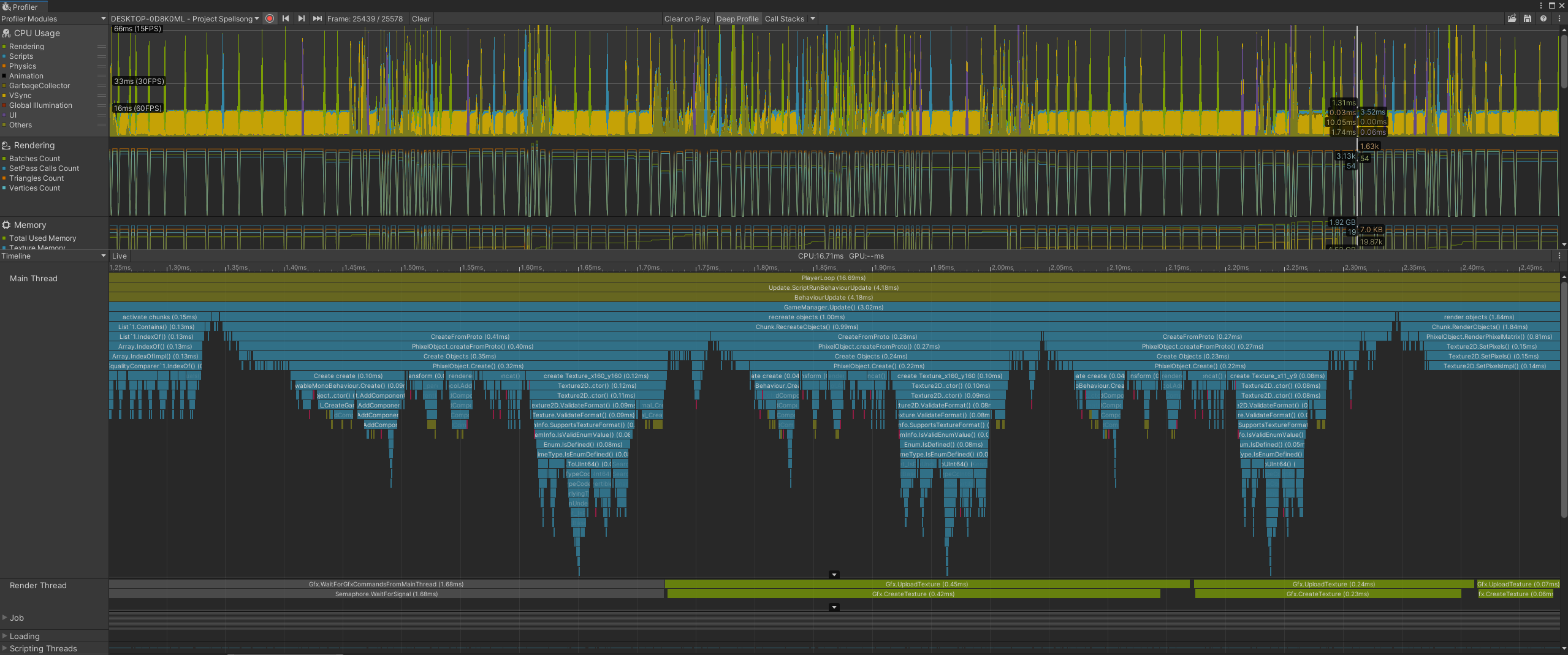Expand the Render Thread collapse arrow

[x=834, y=607]
